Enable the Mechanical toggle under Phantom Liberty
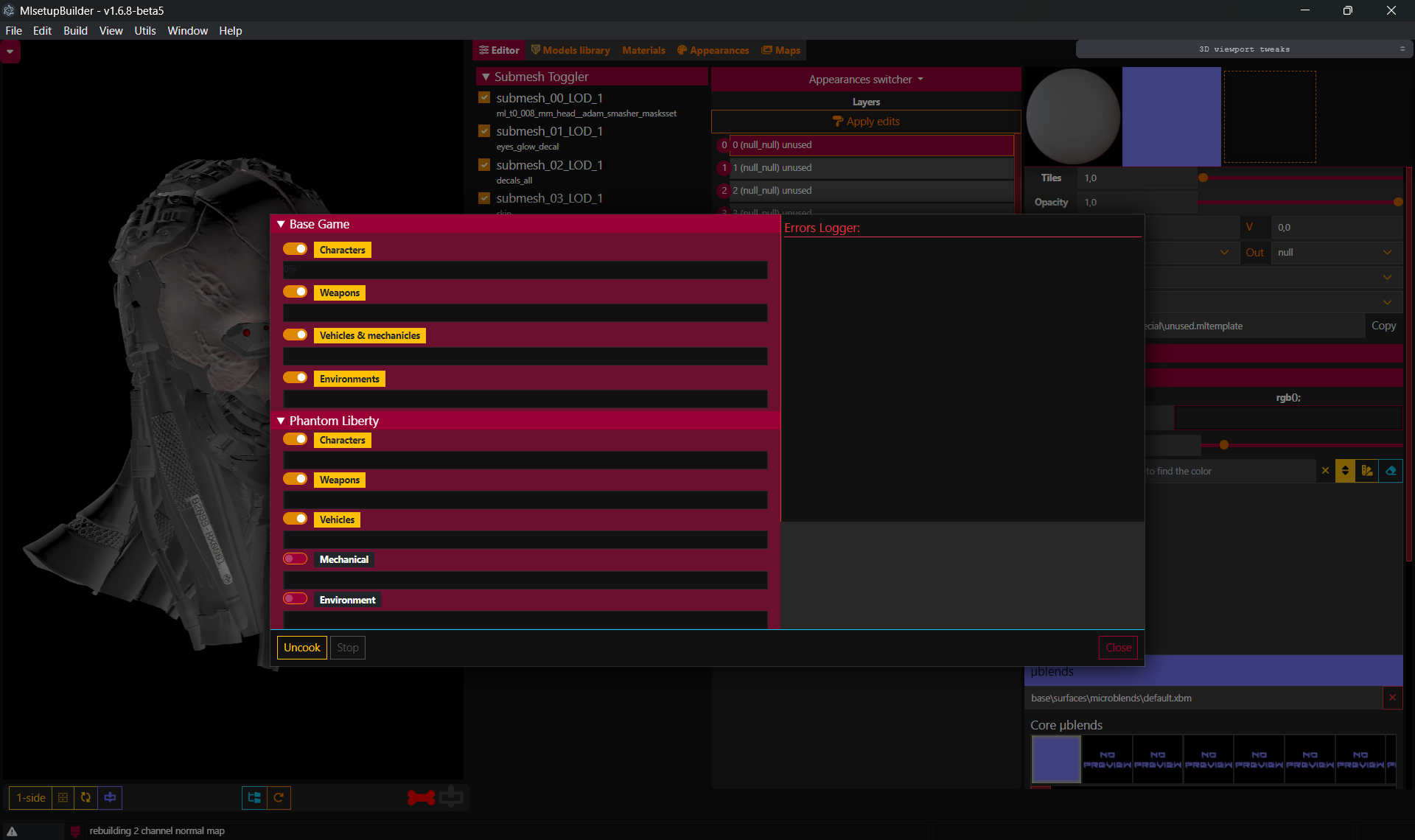Viewport: 1415px width, 840px height. [x=295, y=558]
